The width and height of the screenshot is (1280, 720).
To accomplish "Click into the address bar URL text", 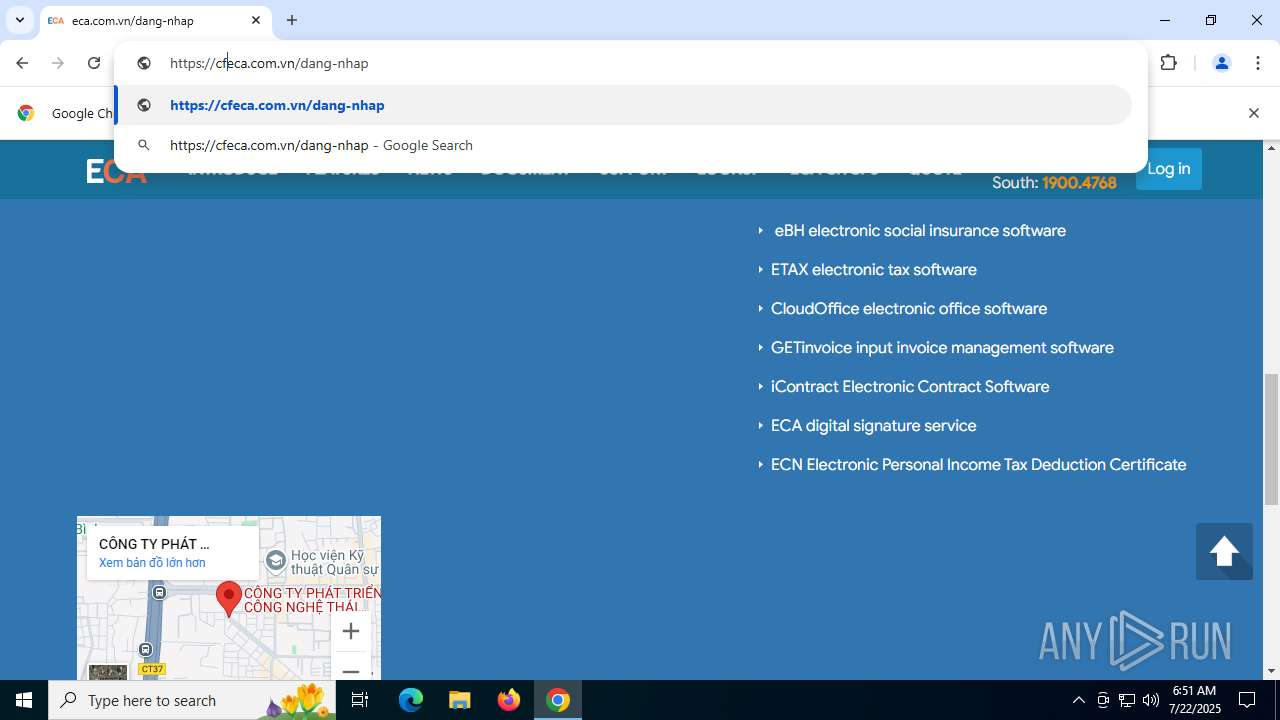I will pos(269,63).
